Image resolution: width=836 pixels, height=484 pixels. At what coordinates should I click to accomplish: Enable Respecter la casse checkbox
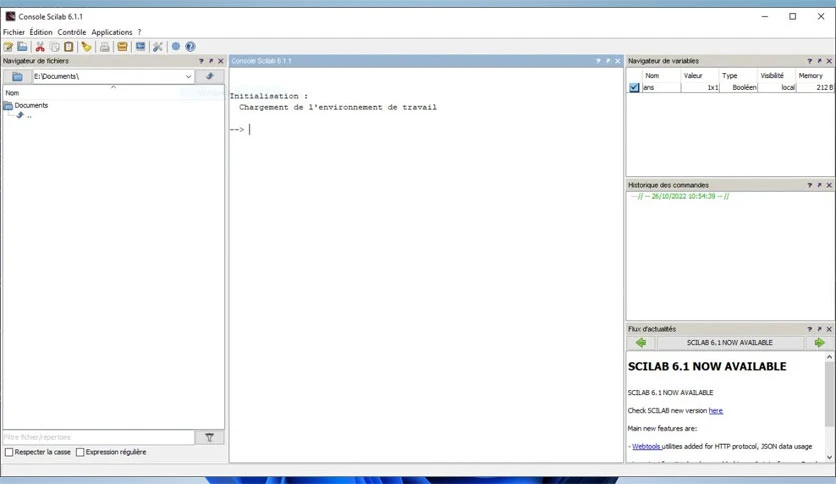(9, 453)
